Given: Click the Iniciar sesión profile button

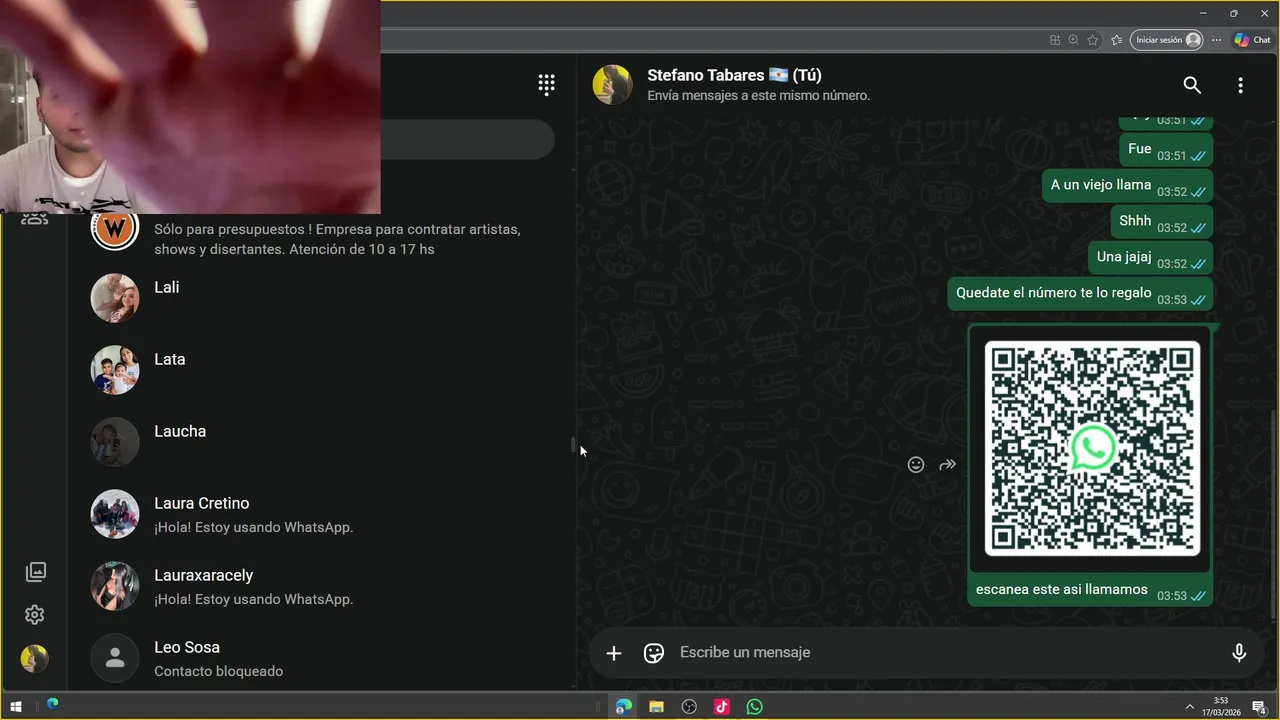Looking at the screenshot, I should [x=1167, y=40].
